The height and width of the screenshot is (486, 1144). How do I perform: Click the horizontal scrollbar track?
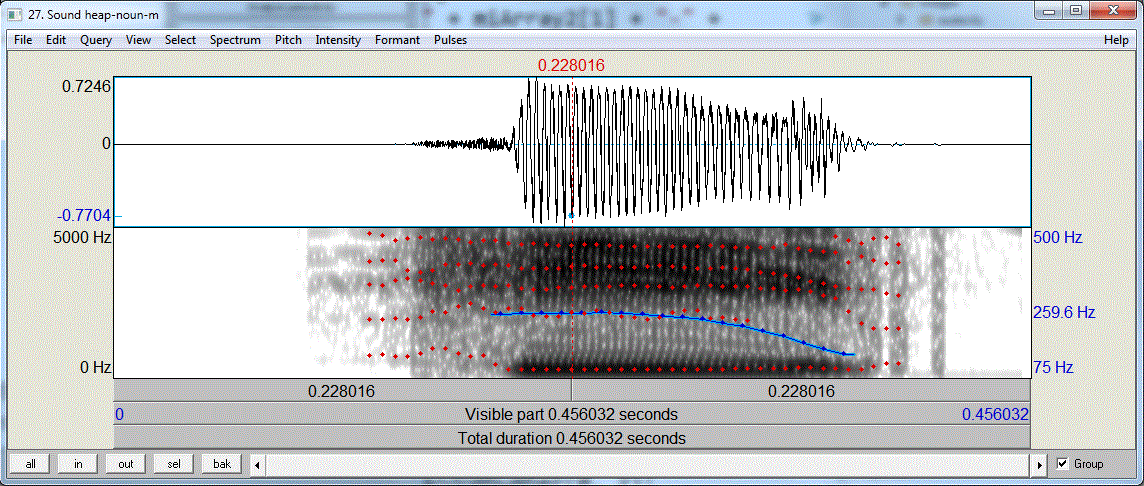point(648,464)
